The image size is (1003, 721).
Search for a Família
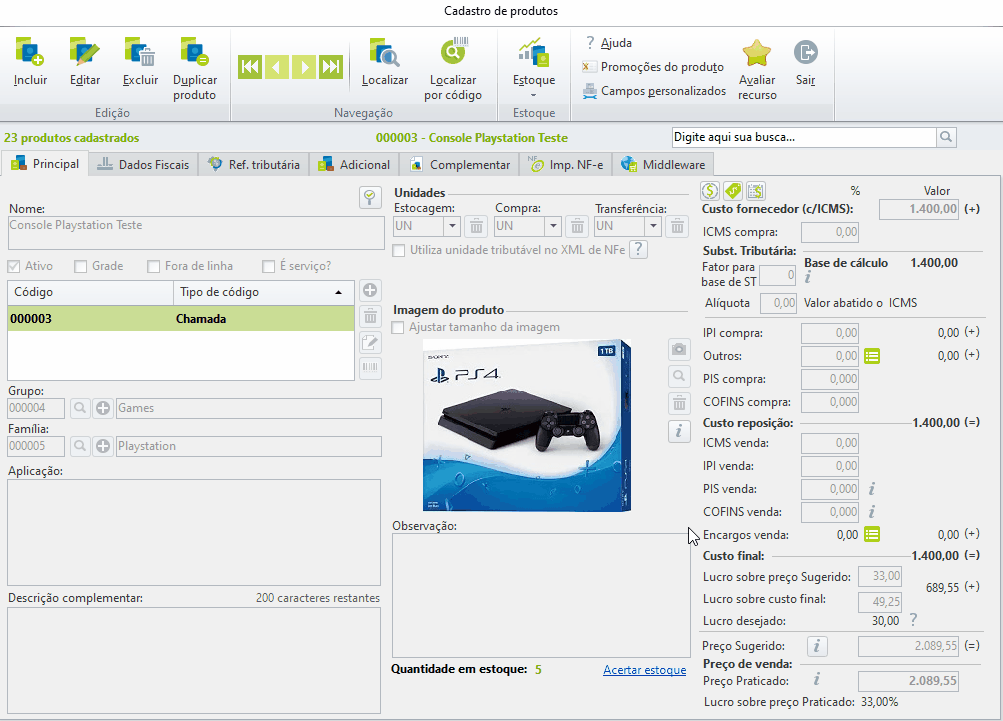[x=79, y=447]
